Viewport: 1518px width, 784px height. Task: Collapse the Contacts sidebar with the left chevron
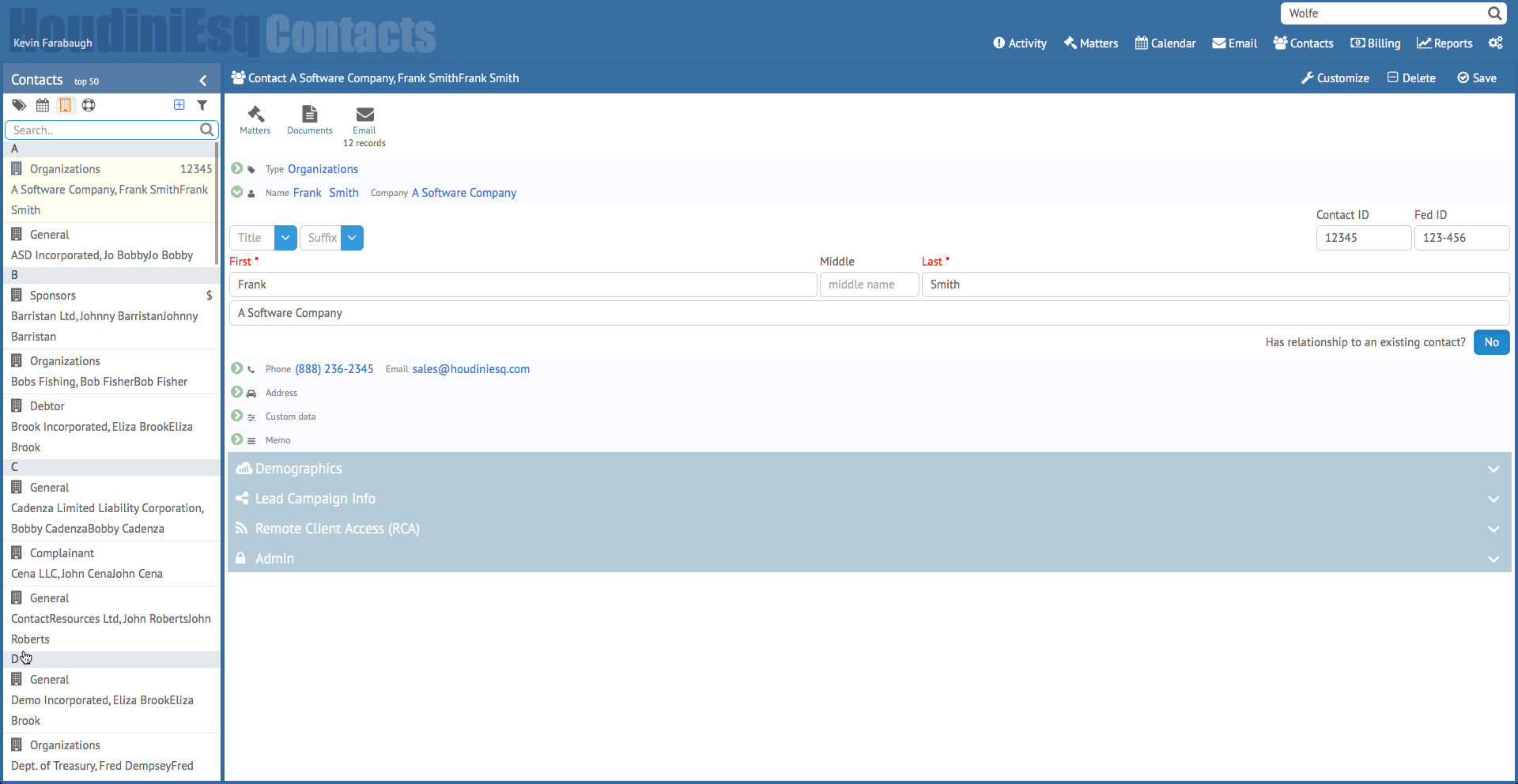[203, 81]
